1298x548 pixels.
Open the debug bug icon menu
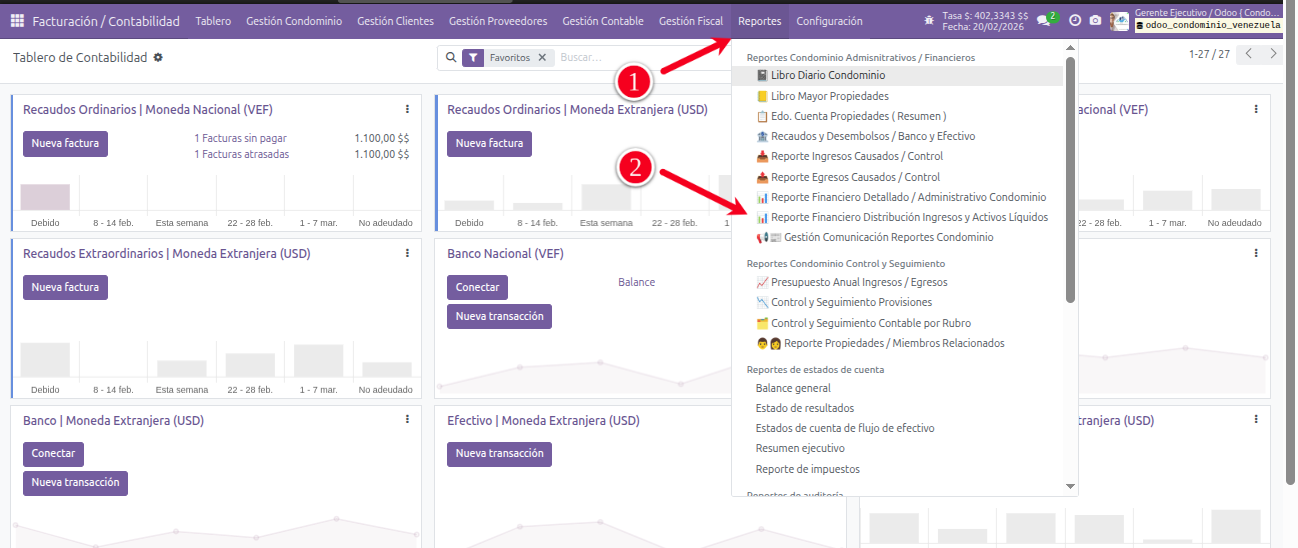point(929,20)
